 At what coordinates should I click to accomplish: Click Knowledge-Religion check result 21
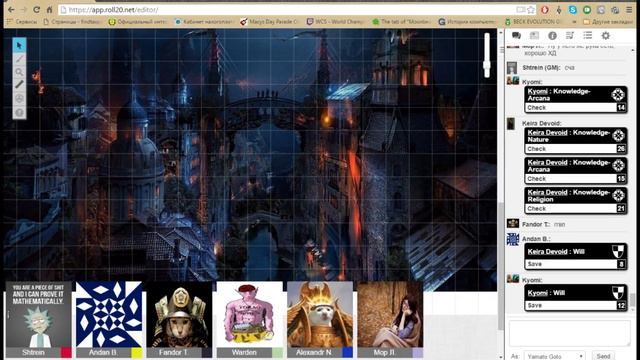point(621,208)
